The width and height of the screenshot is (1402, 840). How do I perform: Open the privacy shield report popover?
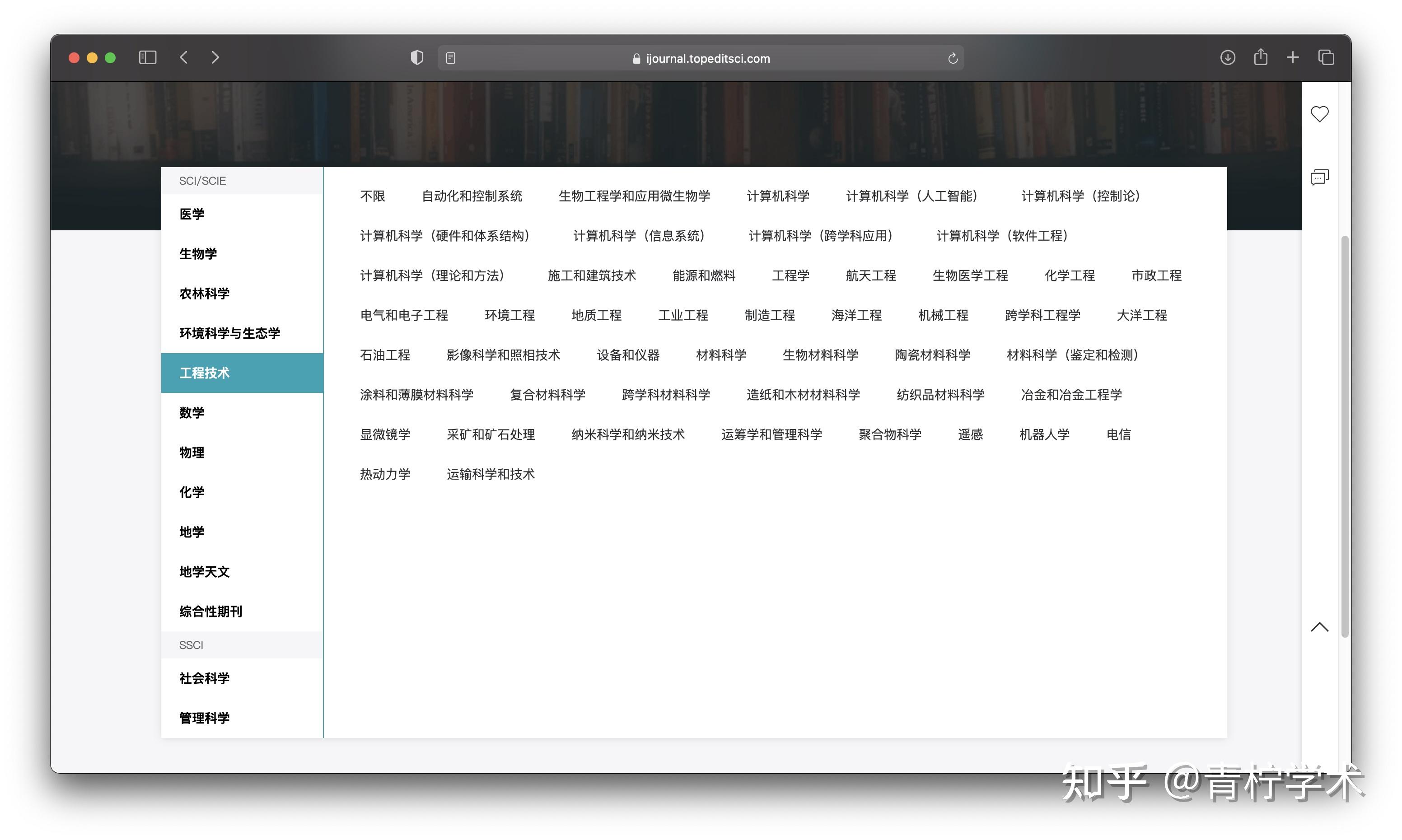[417, 57]
